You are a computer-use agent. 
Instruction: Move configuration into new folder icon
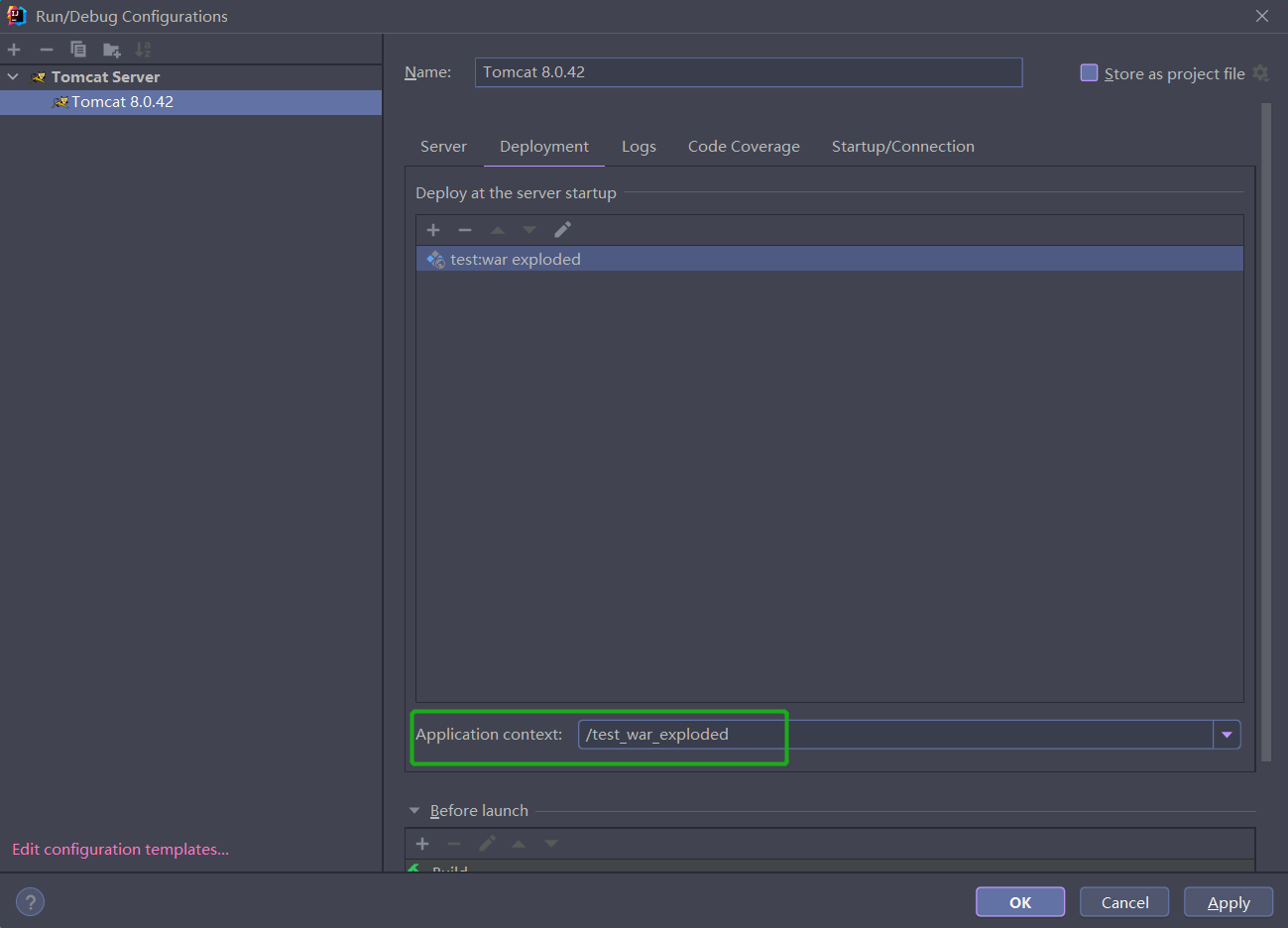tap(111, 50)
